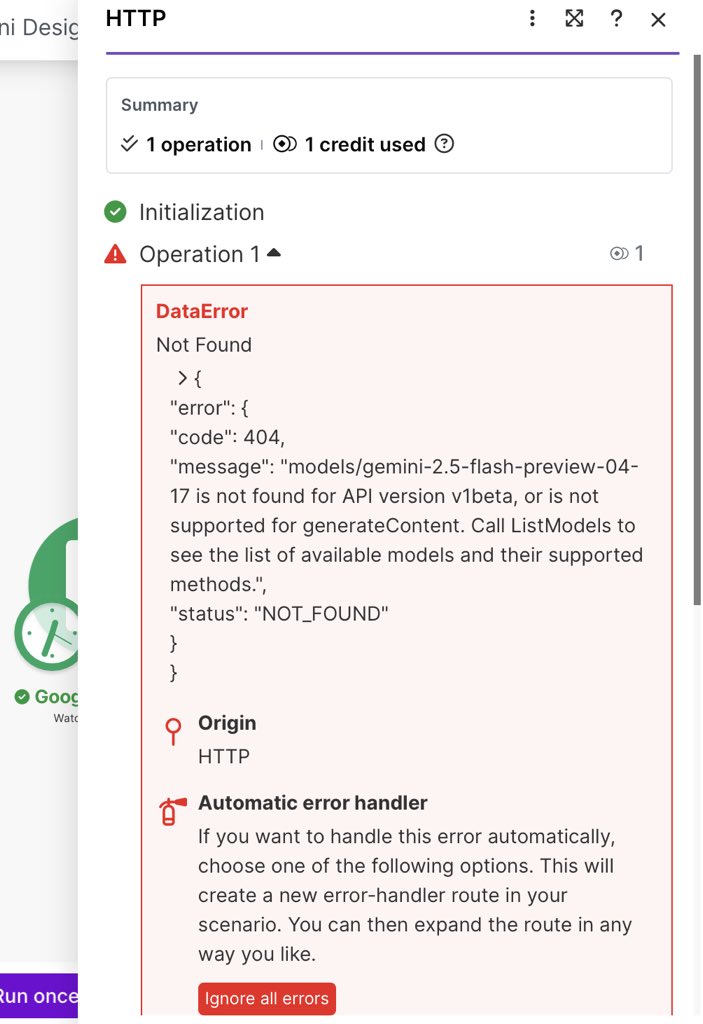The width and height of the screenshot is (703, 1024).
Task: Click the Origin pin icon
Action: 173,731
